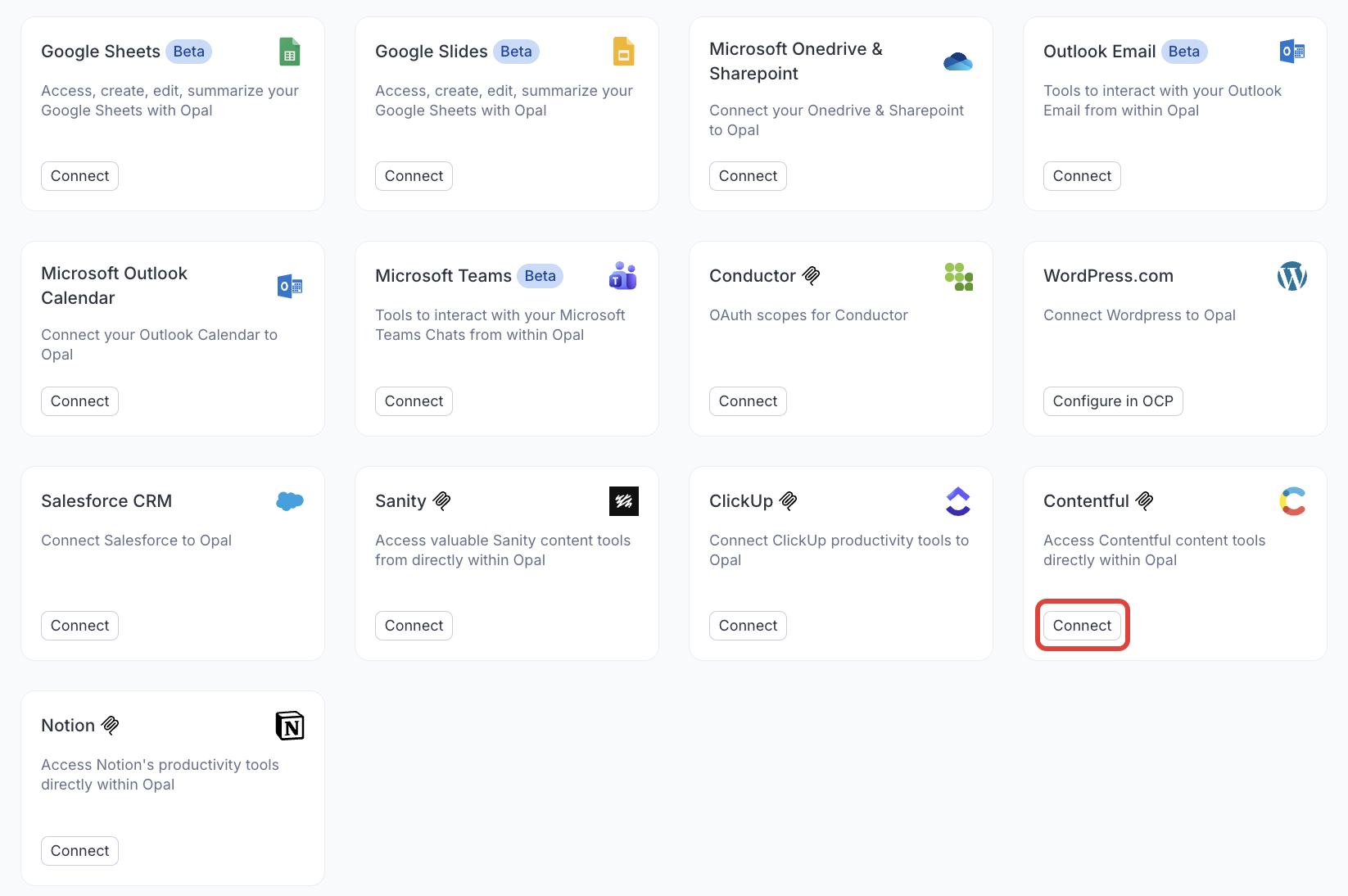Click the 'Notion' card title
1348x896 pixels.
68,726
